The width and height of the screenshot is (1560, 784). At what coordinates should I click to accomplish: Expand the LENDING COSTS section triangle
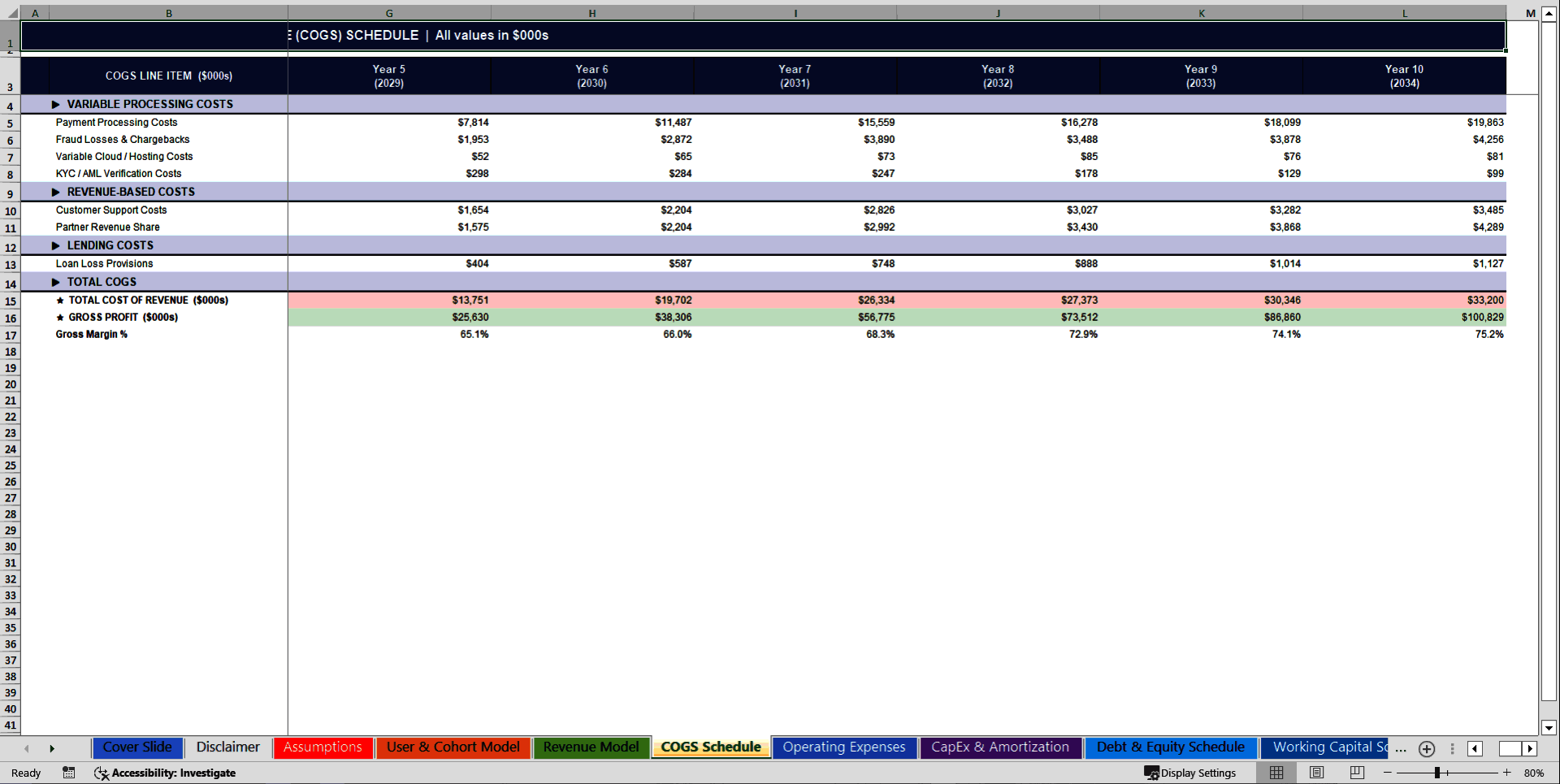[x=55, y=245]
